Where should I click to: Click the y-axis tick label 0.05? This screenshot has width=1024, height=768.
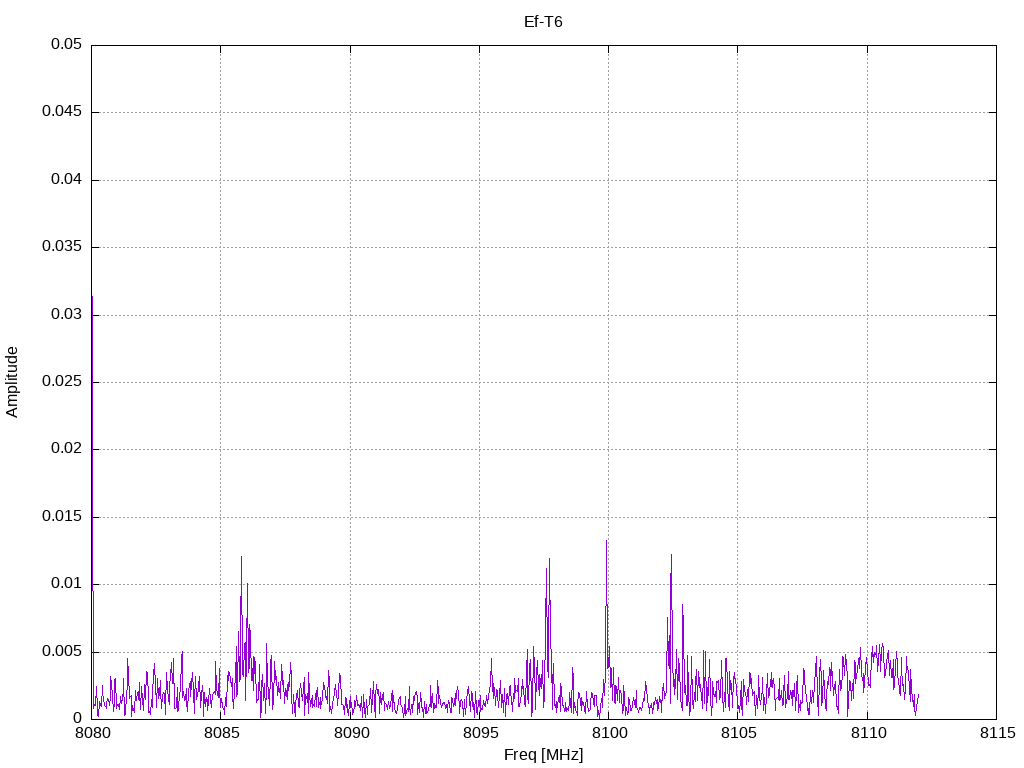(x=66, y=44)
